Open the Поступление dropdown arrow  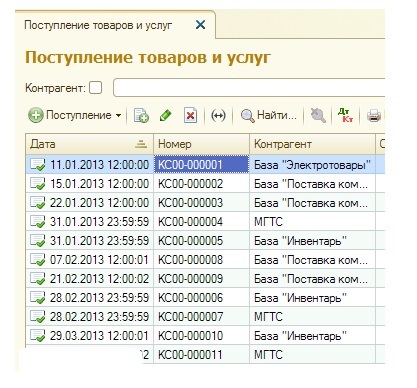118,116
